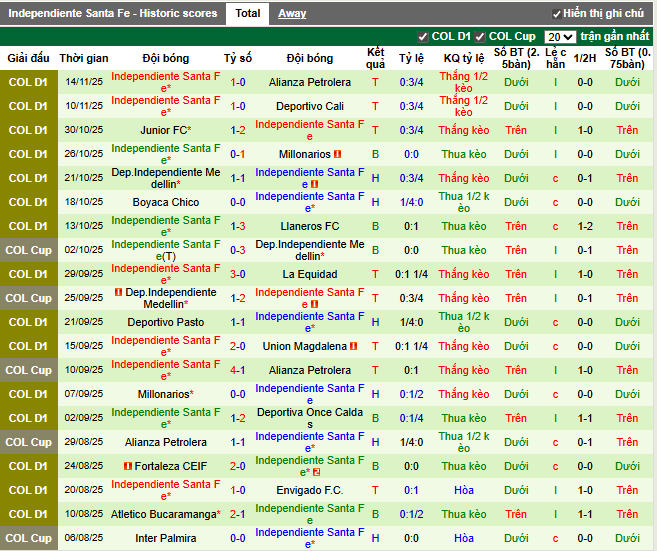Open the Deportivo Cali team link

(x=310, y=106)
